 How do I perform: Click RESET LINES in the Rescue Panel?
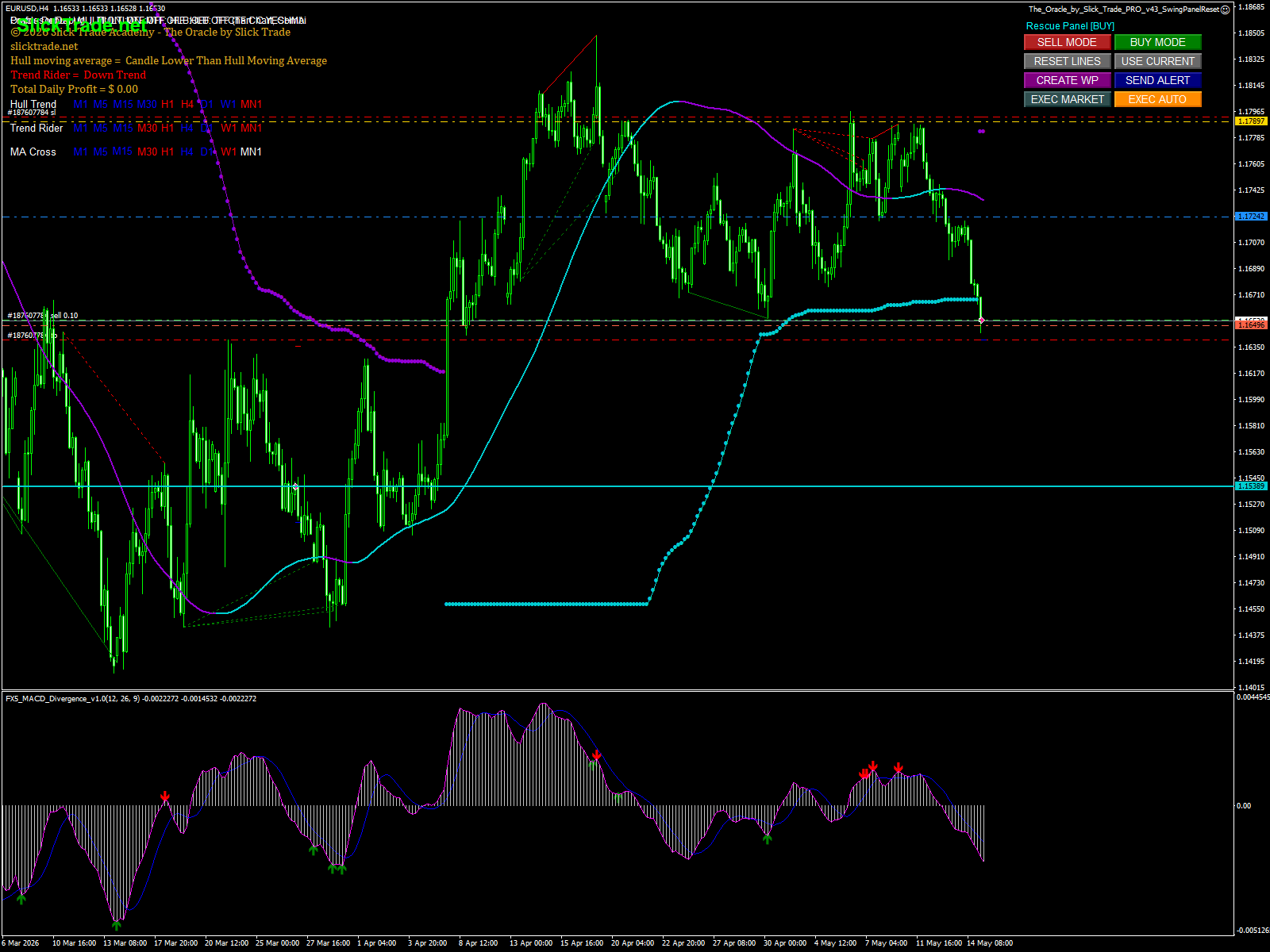pyautogui.click(x=1067, y=61)
